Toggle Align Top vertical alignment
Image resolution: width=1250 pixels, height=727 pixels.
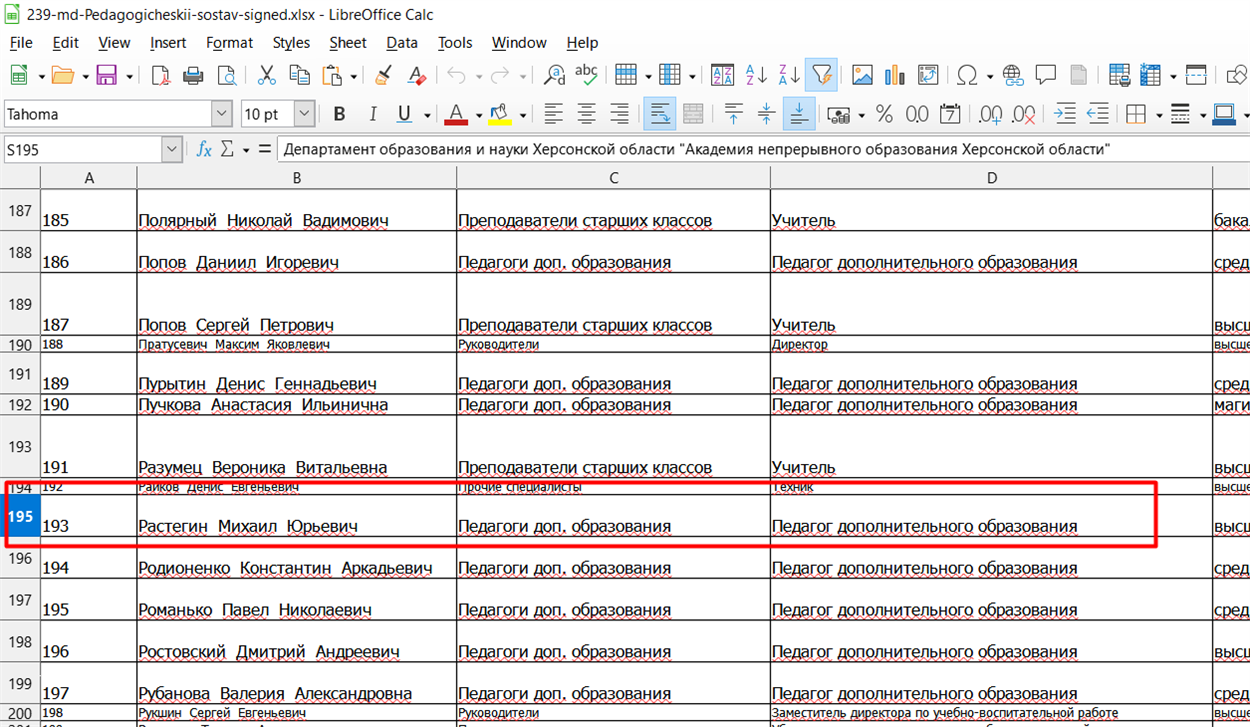pyautogui.click(x=734, y=114)
